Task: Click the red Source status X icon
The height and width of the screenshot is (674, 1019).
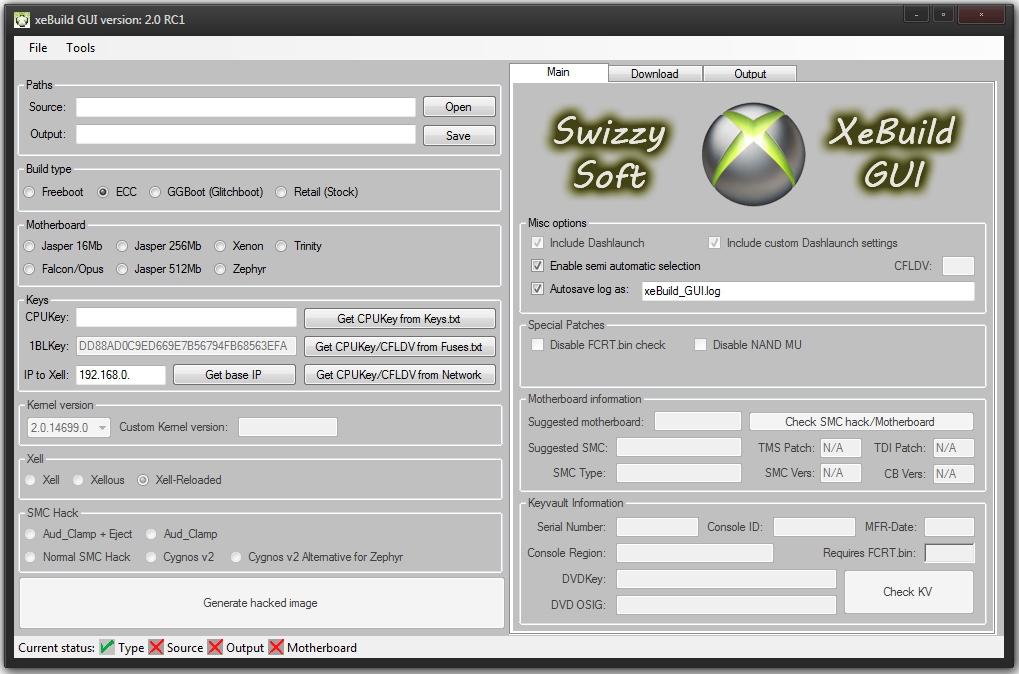Action: coord(156,648)
